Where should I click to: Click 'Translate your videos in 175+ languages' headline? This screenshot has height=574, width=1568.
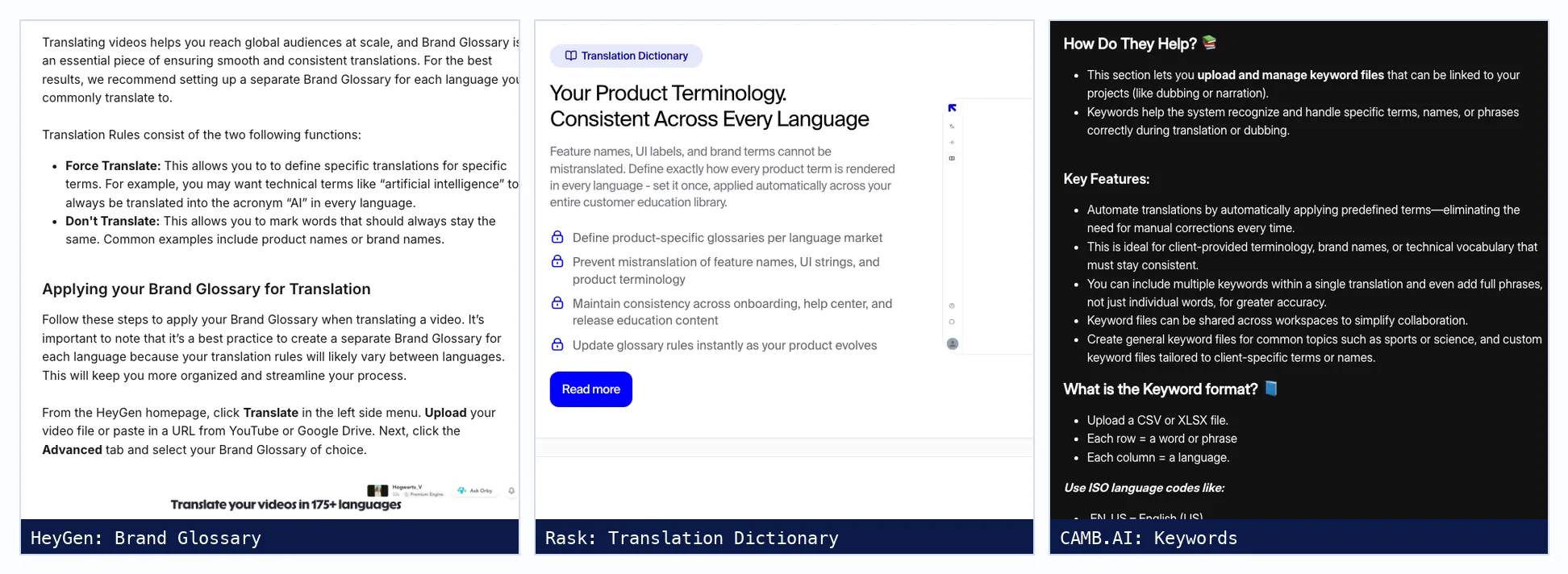point(286,505)
